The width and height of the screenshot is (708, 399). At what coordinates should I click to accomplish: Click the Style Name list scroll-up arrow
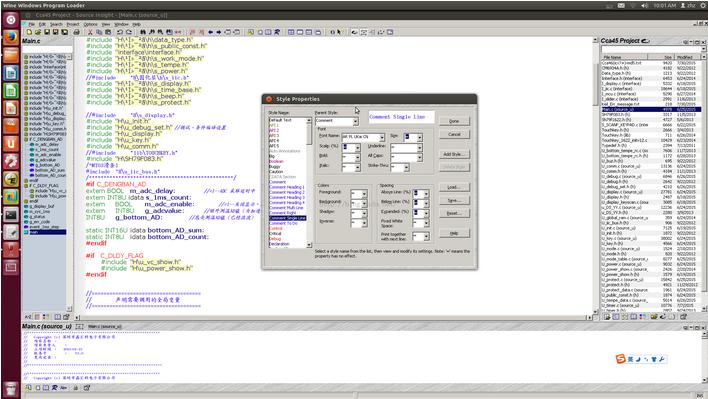(x=309, y=120)
